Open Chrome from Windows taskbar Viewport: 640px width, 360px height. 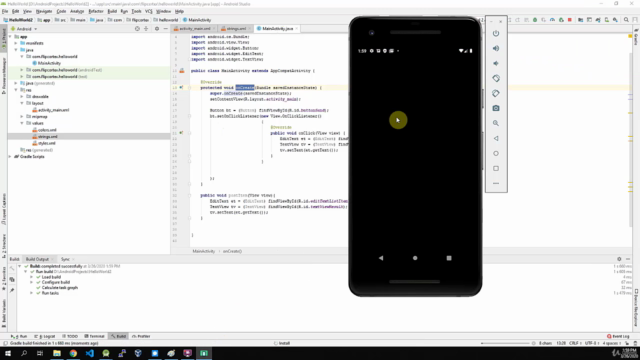73,353
